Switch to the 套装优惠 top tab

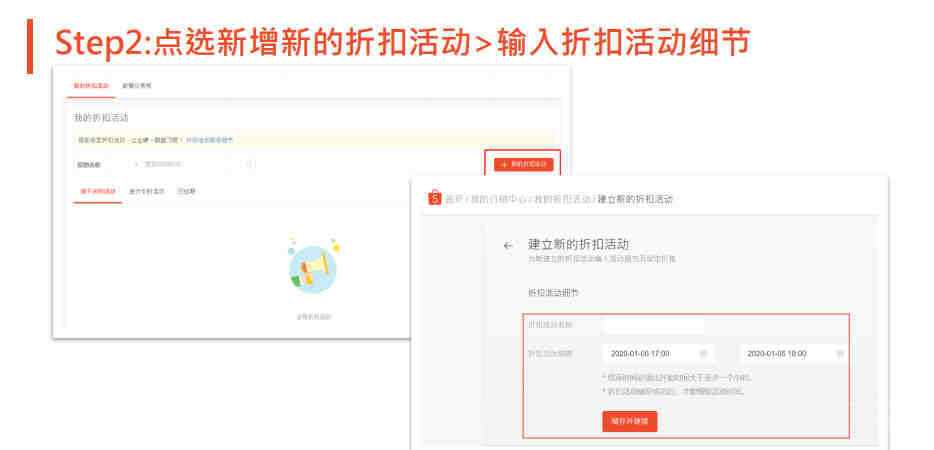136,86
